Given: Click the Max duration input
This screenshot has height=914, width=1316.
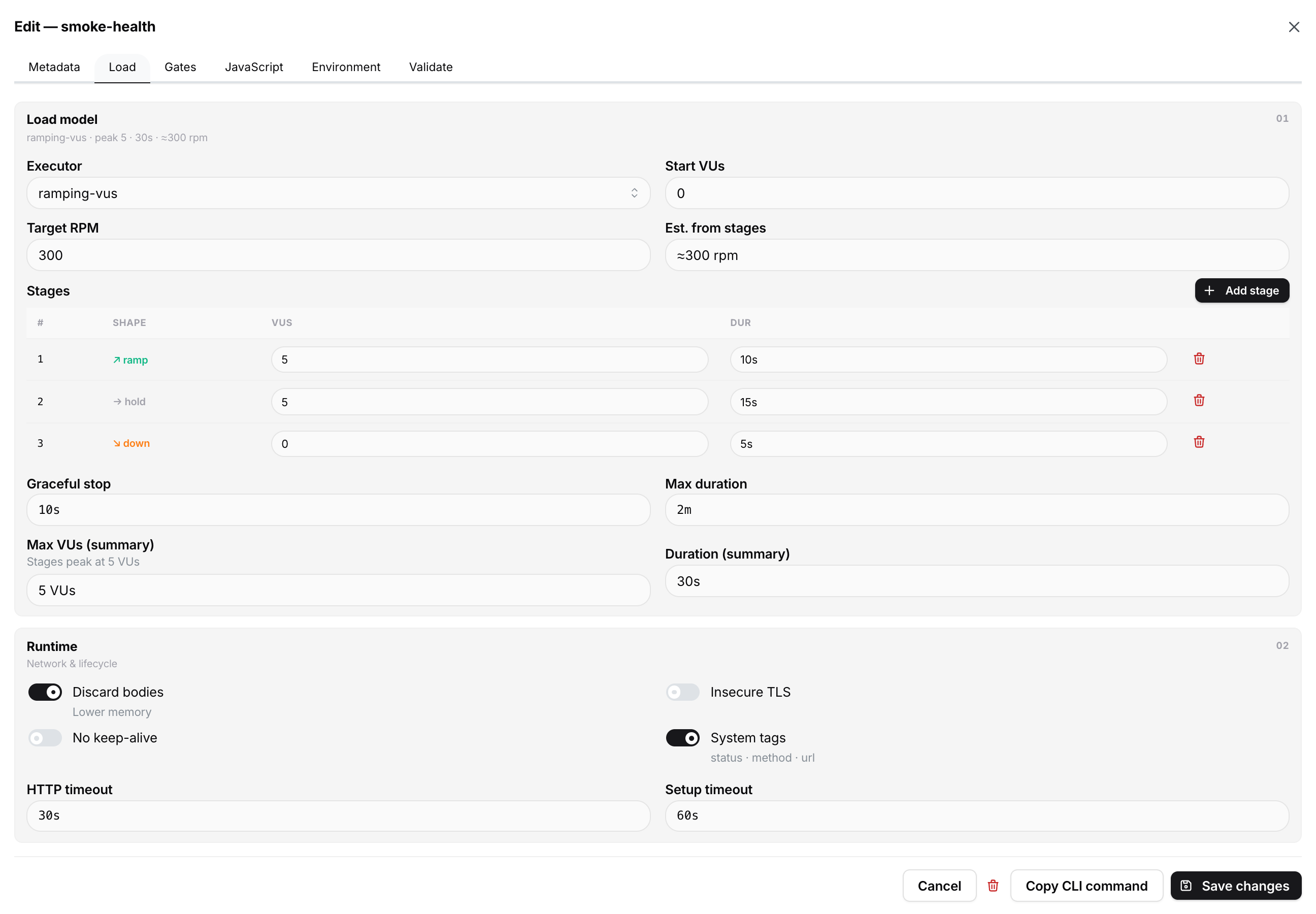Looking at the screenshot, I should 977,510.
